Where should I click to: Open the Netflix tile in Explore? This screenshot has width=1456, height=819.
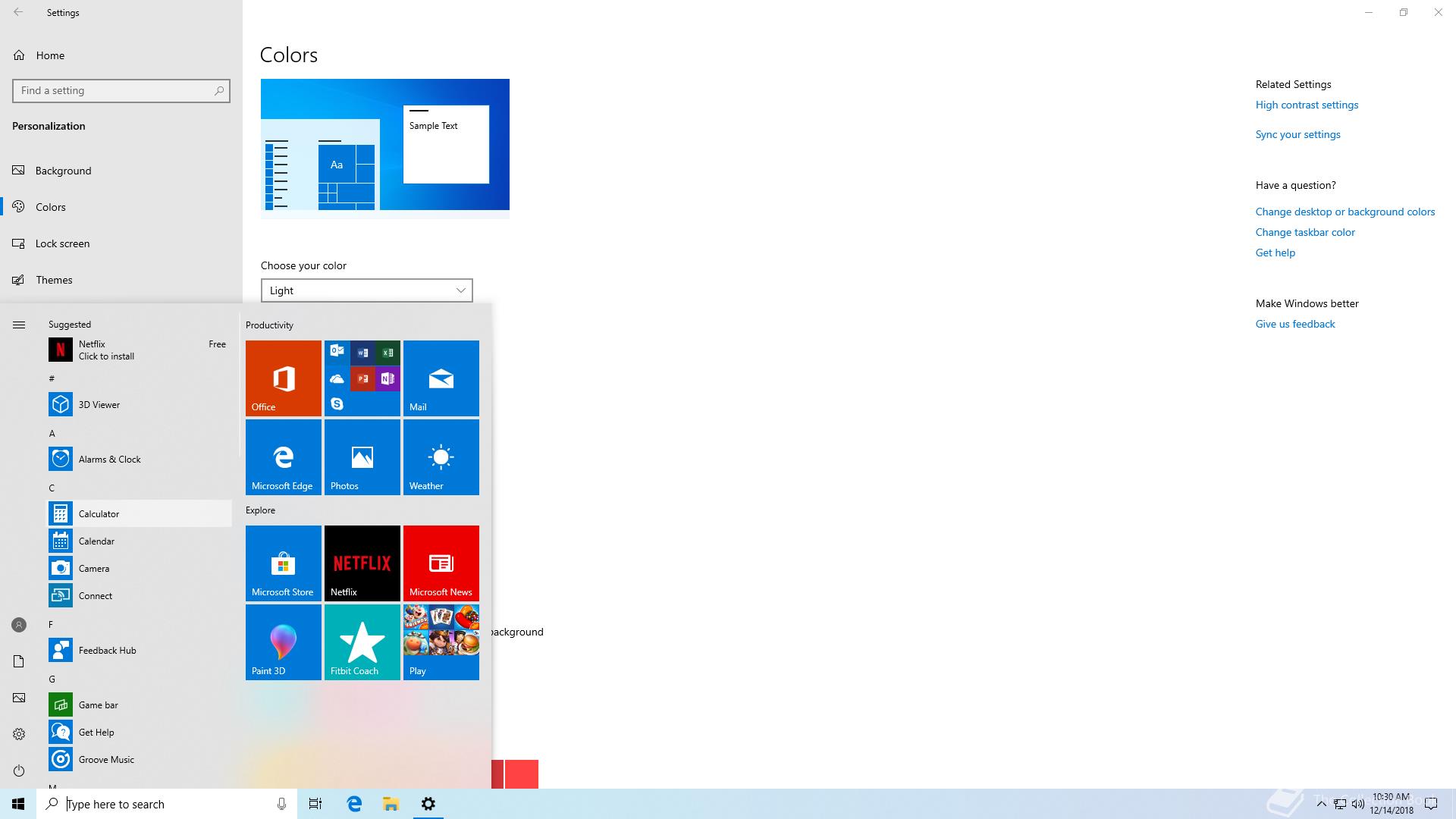pos(362,563)
